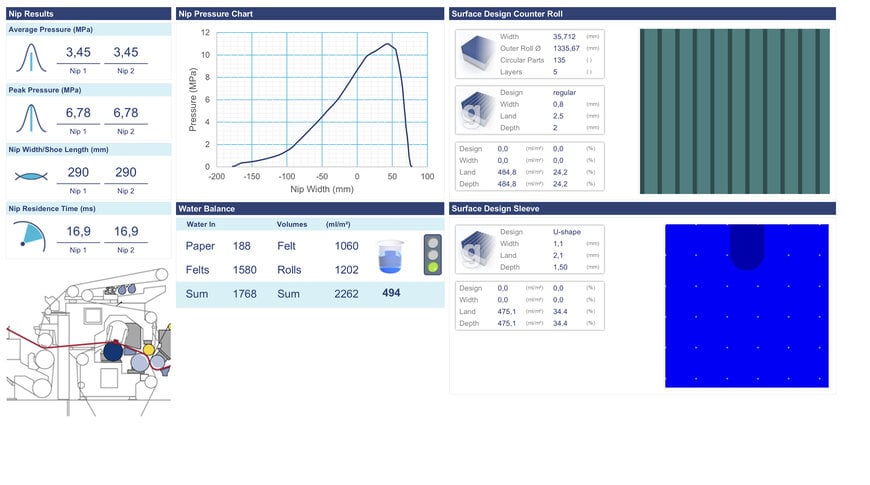
Task: Click the Sleeve groove design icon
Action: [476, 250]
